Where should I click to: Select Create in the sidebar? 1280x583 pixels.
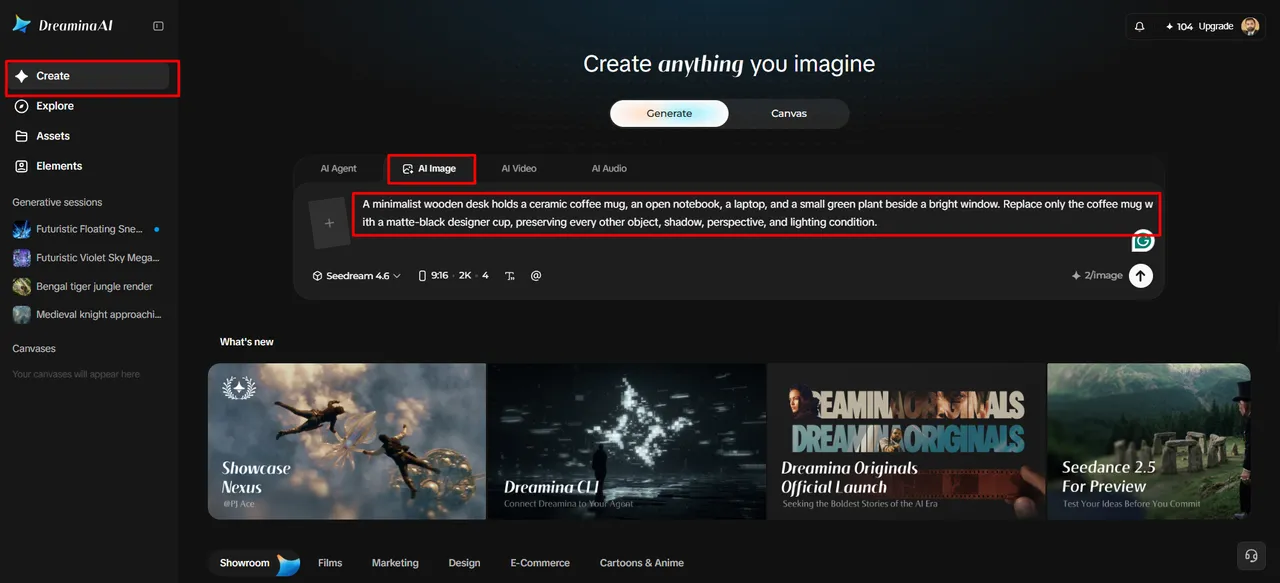[90, 76]
